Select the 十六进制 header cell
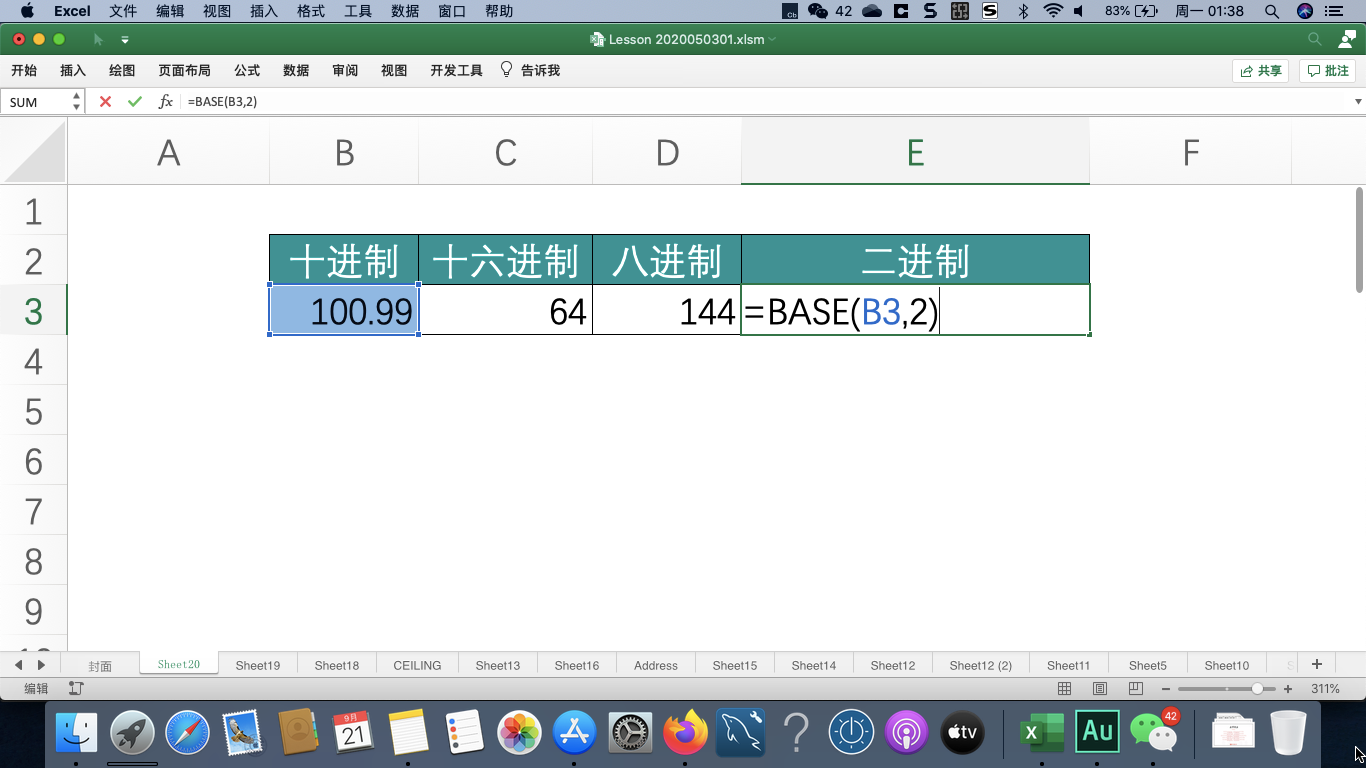 [x=505, y=260]
